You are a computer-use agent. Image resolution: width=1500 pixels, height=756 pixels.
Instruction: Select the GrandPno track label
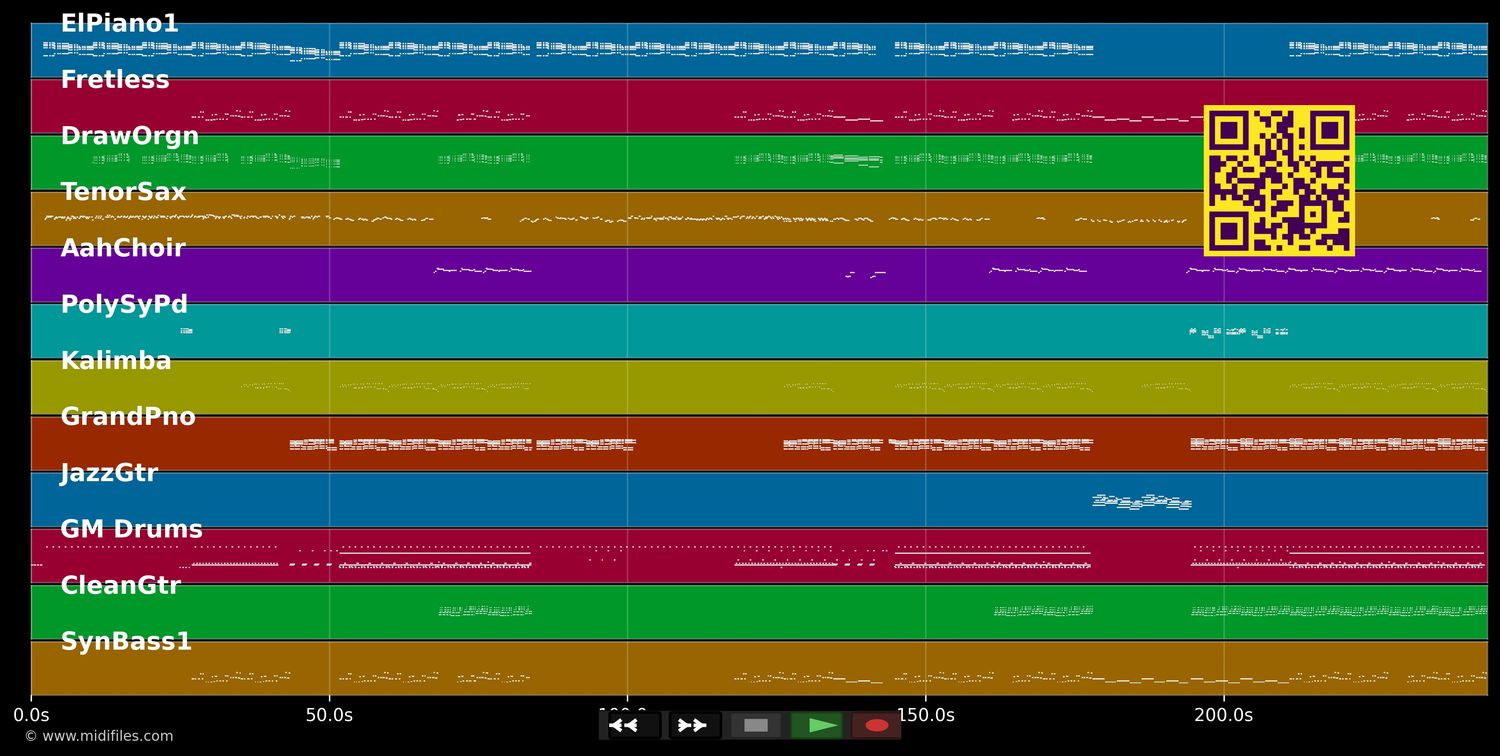(x=128, y=417)
